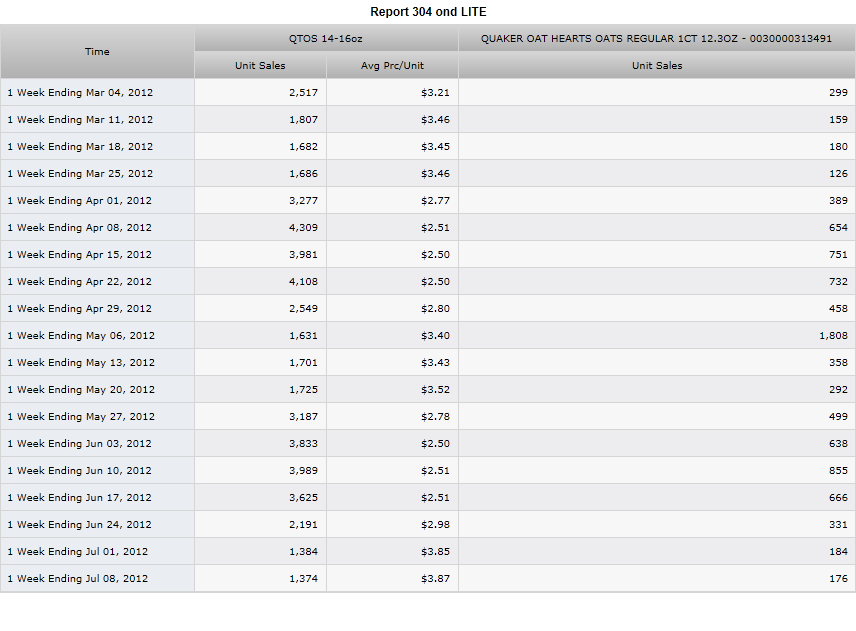Click Oat Hearts unit sales 126
Viewport: 856px width, 631px height.
[x=839, y=174]
